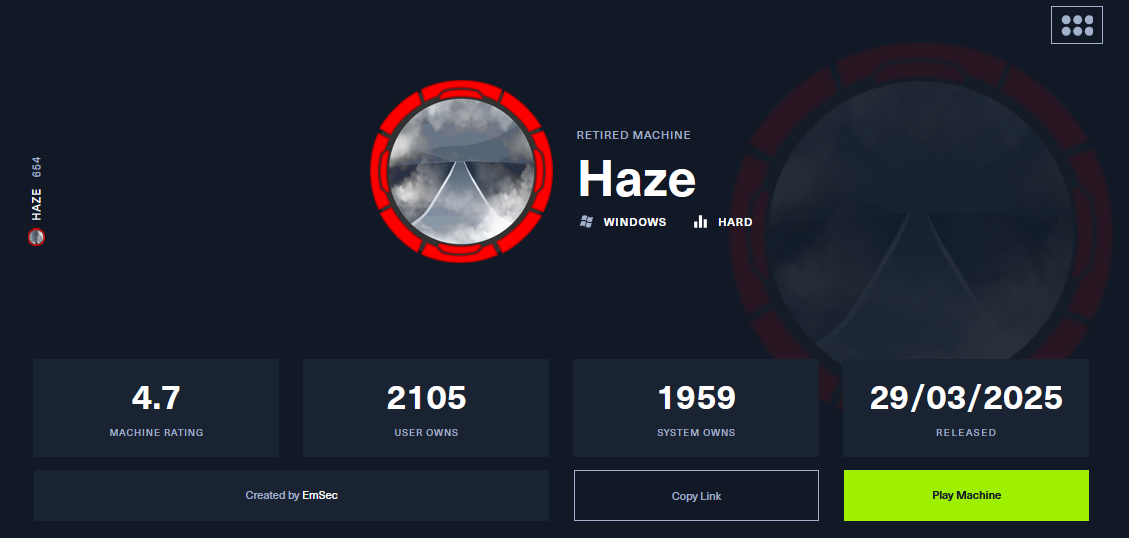The height and width of the screenshot is (538, 1129).
Task: Click the Created by bar
Action: [x=291, y=496]
